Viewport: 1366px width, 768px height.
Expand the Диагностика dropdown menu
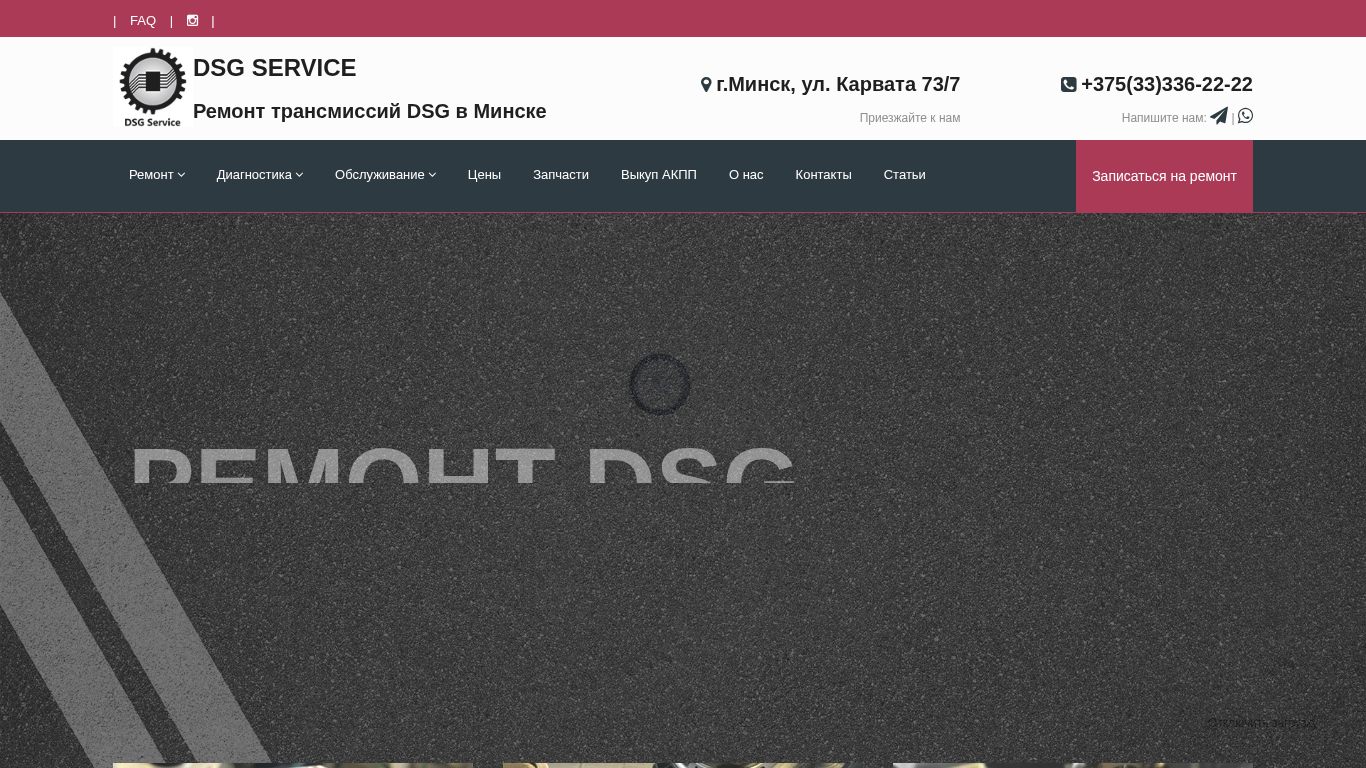tap(260, 175)
